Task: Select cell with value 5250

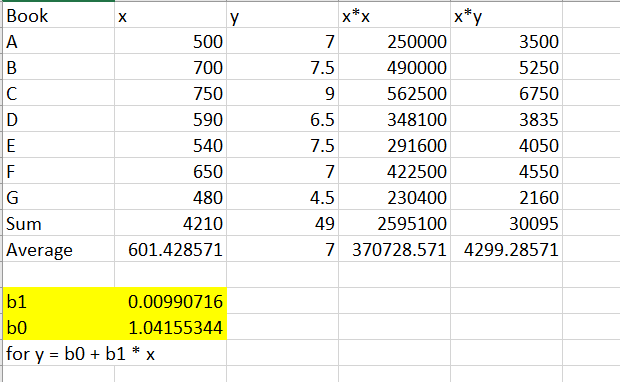Action: coord(506,67)
